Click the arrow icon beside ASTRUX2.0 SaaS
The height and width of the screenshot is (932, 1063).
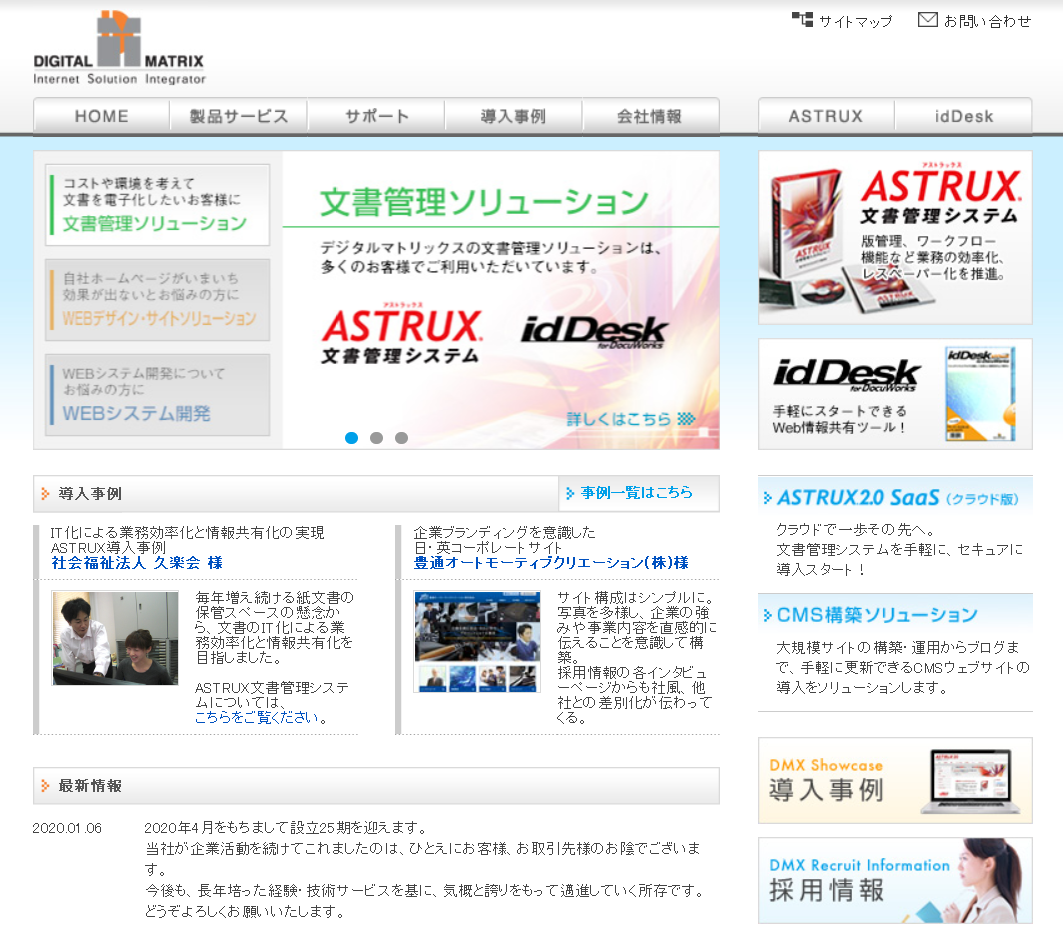coord(767,498)
